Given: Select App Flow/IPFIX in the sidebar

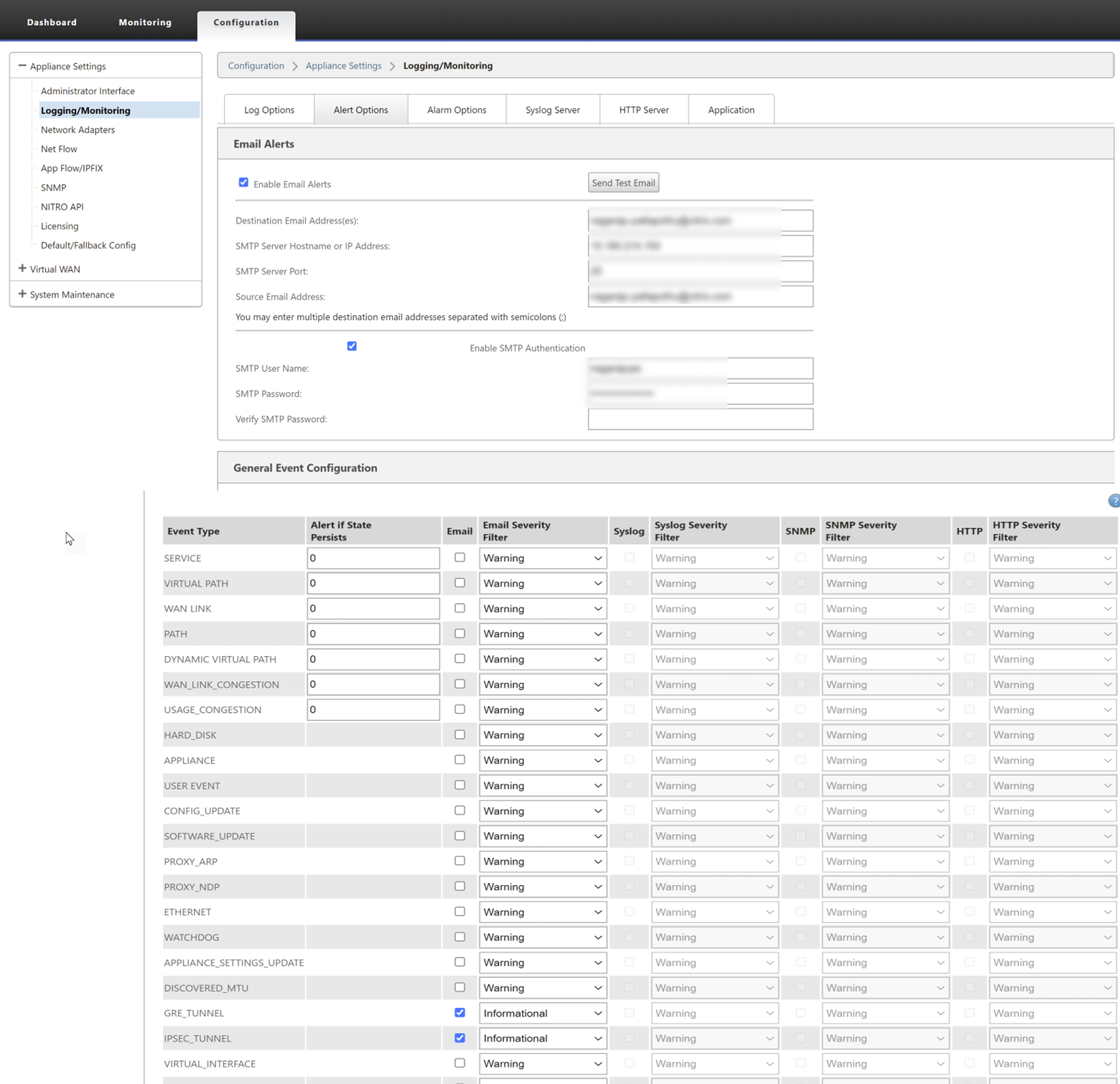Looking at the screenshot, I should click(x=72, y=168).
